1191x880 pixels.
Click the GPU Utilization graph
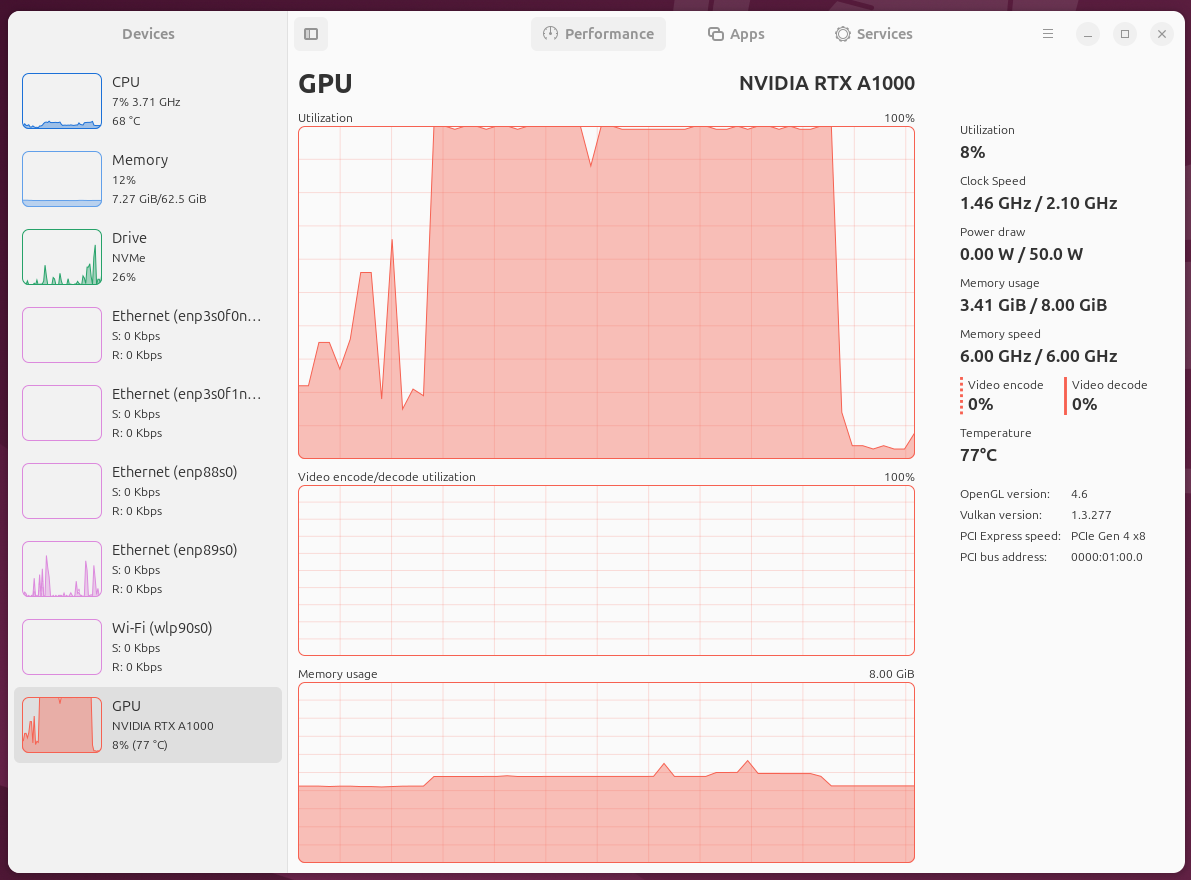coord(605,292)
